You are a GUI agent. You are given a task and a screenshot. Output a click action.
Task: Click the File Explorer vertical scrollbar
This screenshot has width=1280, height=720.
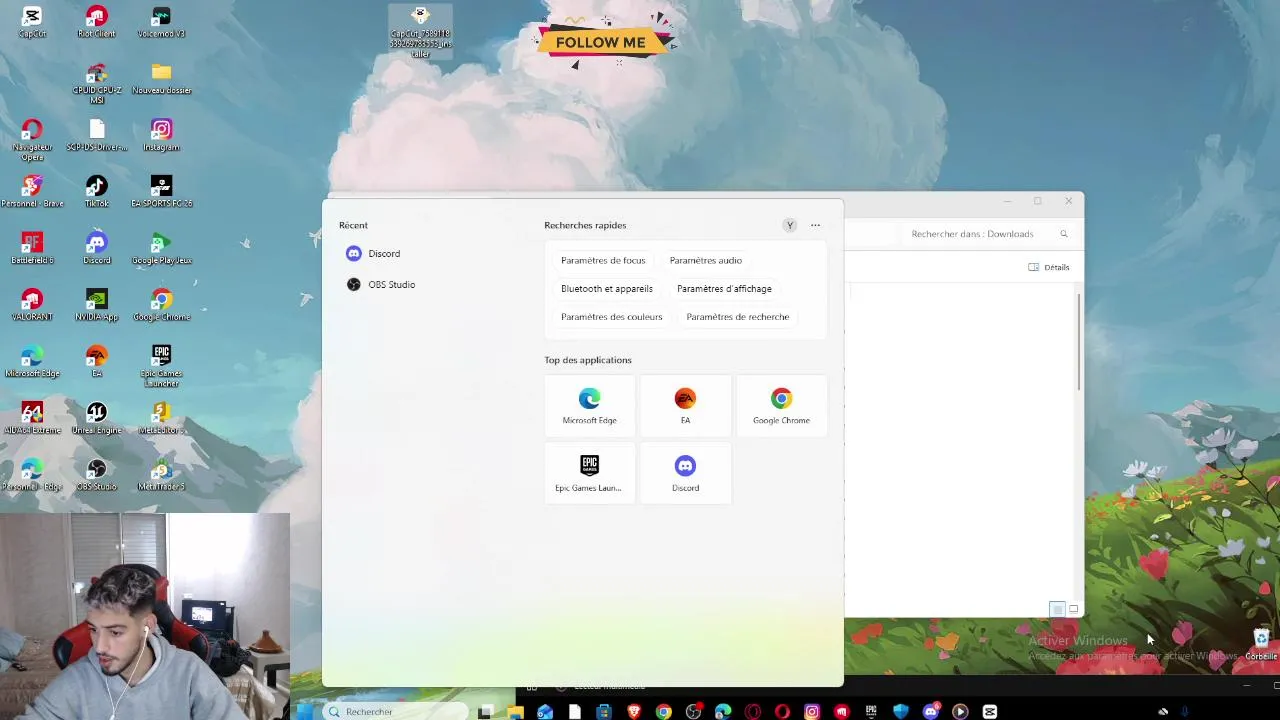click(1079, 342)
